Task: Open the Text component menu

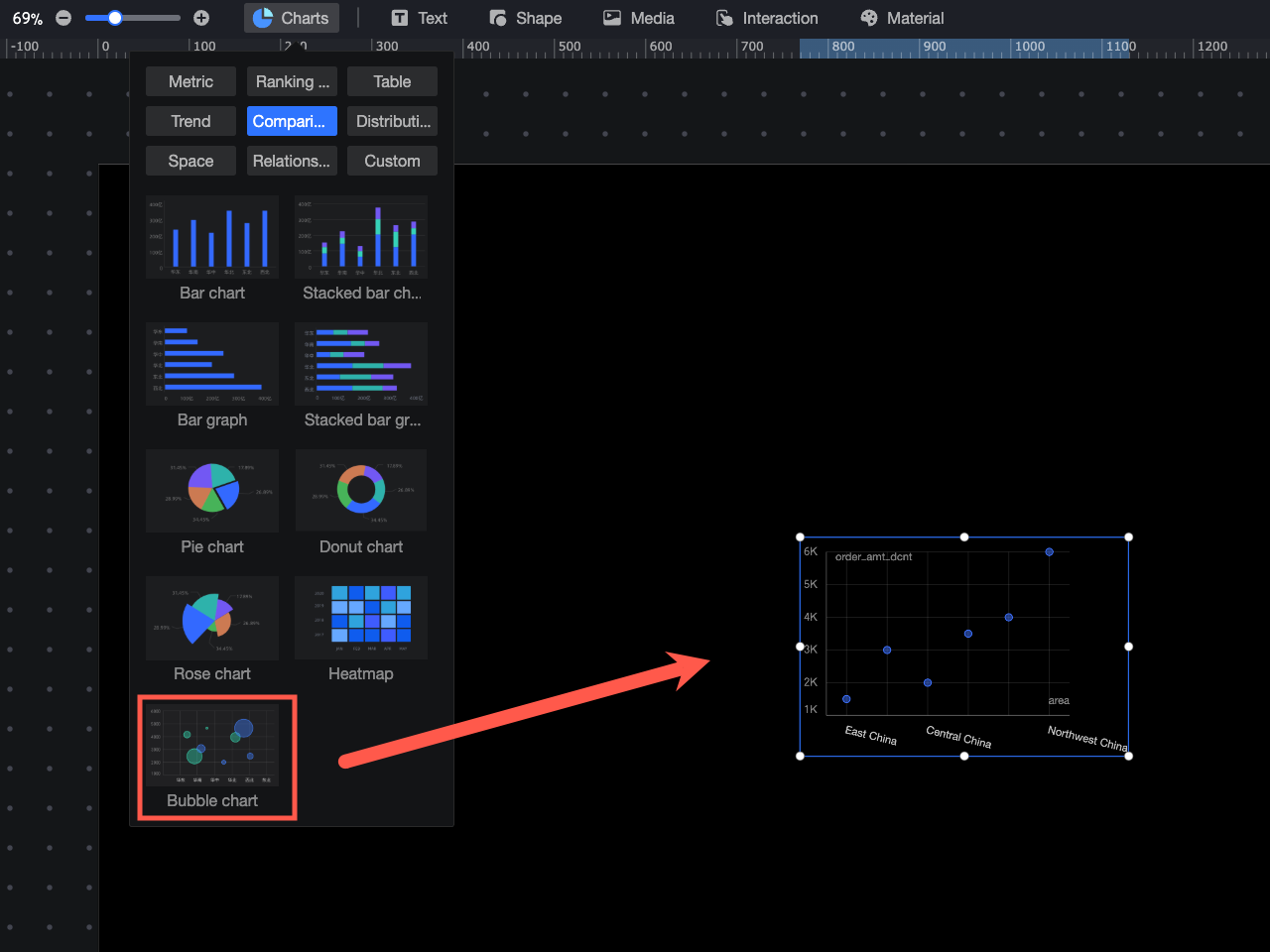Action: click(419, 18)
